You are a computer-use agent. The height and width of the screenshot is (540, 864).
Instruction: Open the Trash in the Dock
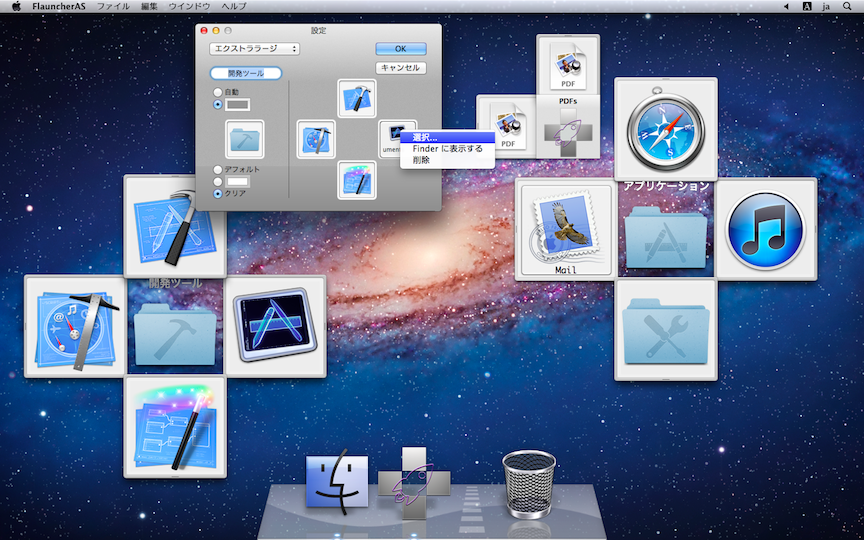tap(528, 483)
